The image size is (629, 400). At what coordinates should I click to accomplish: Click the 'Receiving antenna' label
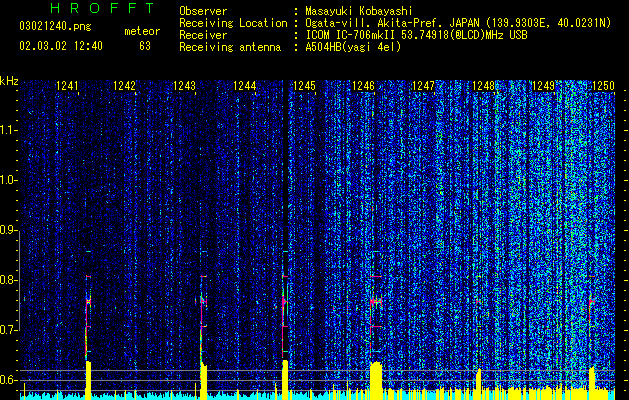tap(230, 47)
